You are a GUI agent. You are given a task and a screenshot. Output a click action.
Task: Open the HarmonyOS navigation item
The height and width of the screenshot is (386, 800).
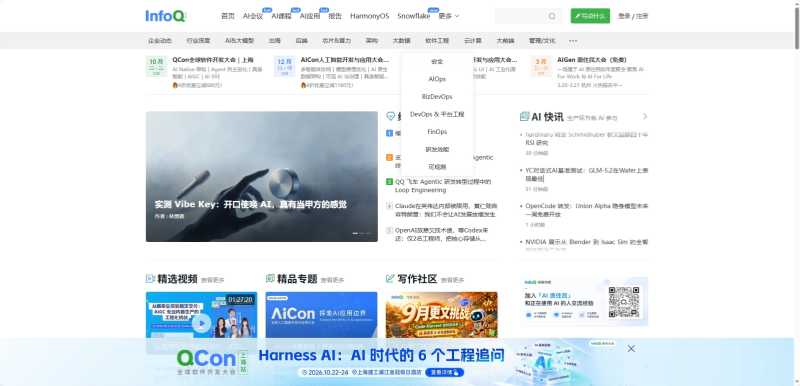click(x=369, y=16)
